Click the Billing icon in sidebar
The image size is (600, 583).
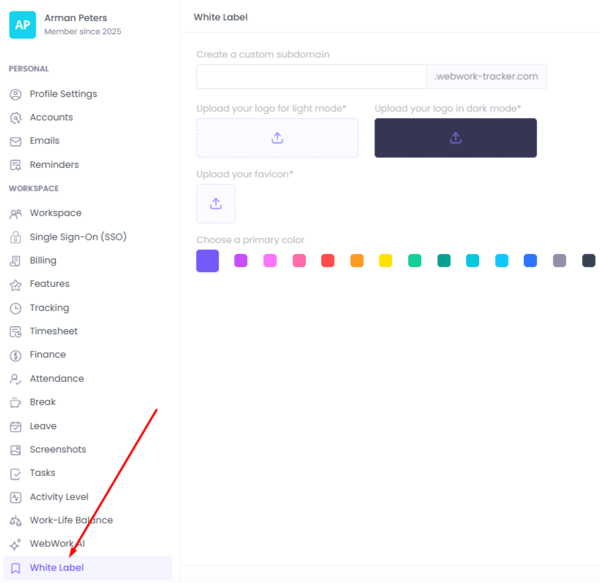(x=15, y=261)
